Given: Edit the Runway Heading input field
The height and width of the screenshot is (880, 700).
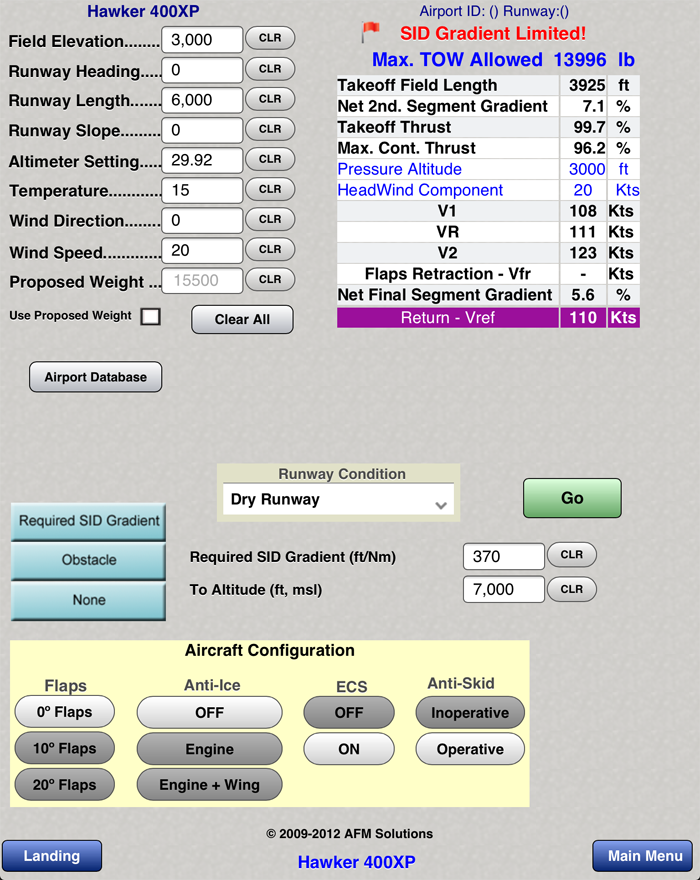Looking at the screenshot, I should tap(202, 70).
